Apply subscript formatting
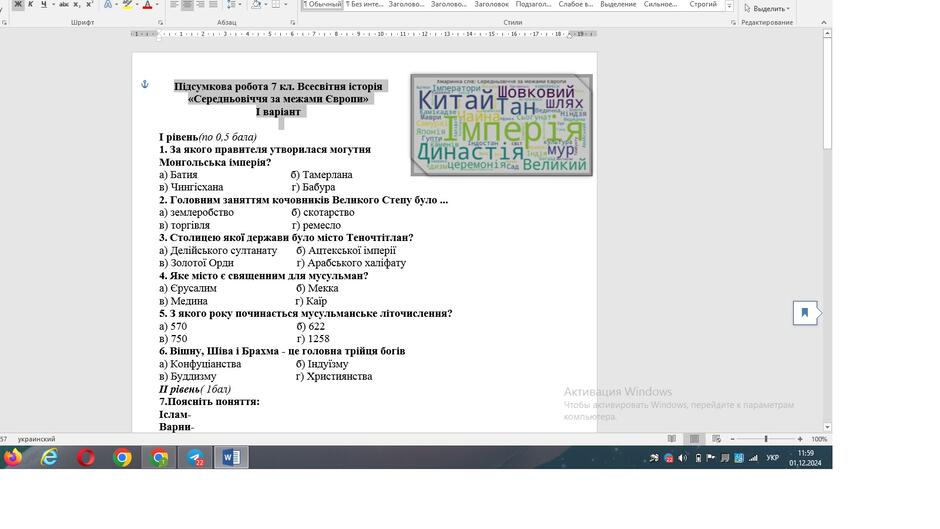940x529 pixels. 77,4
